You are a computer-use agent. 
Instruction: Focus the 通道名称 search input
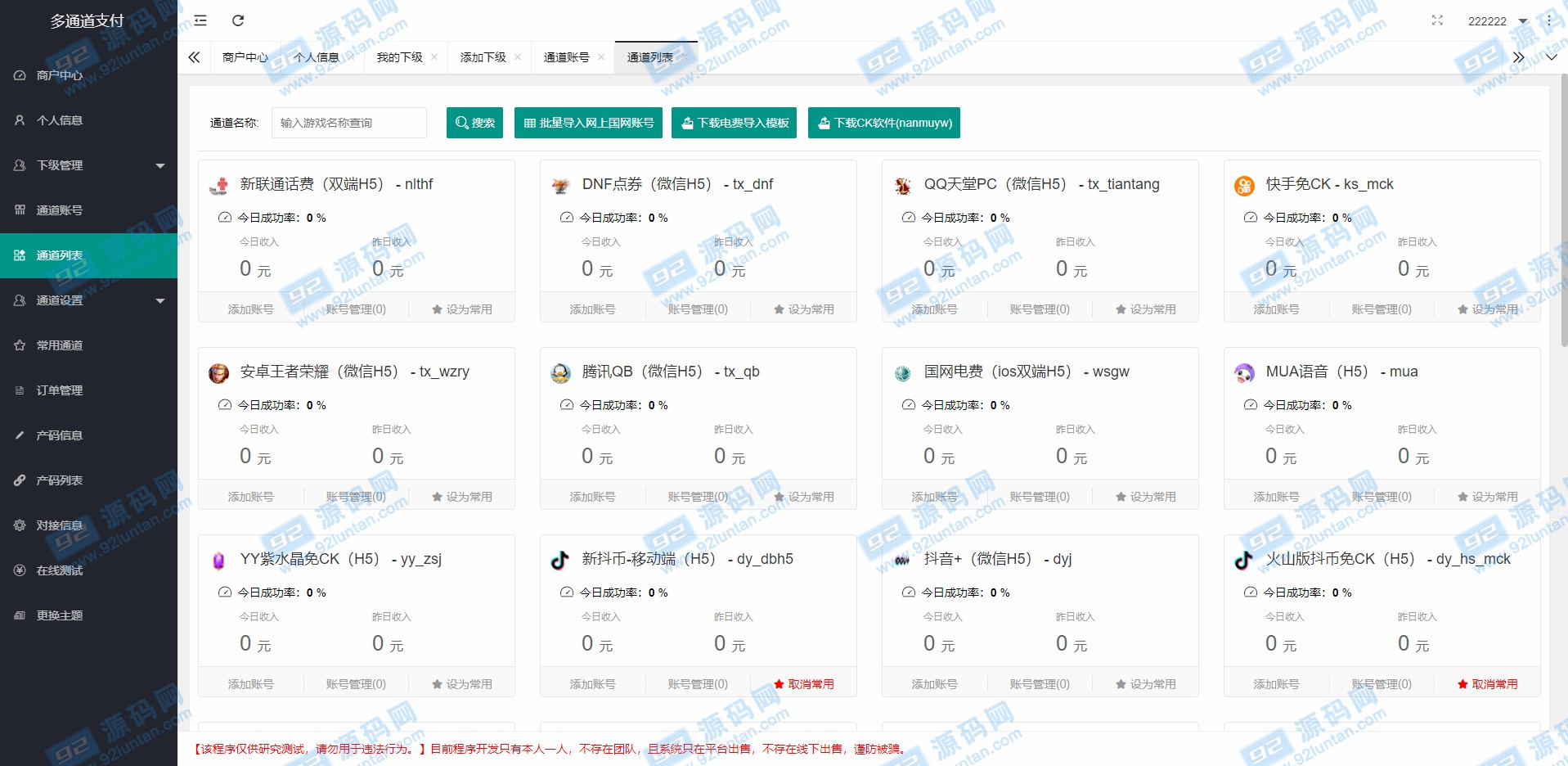(349, 123)
